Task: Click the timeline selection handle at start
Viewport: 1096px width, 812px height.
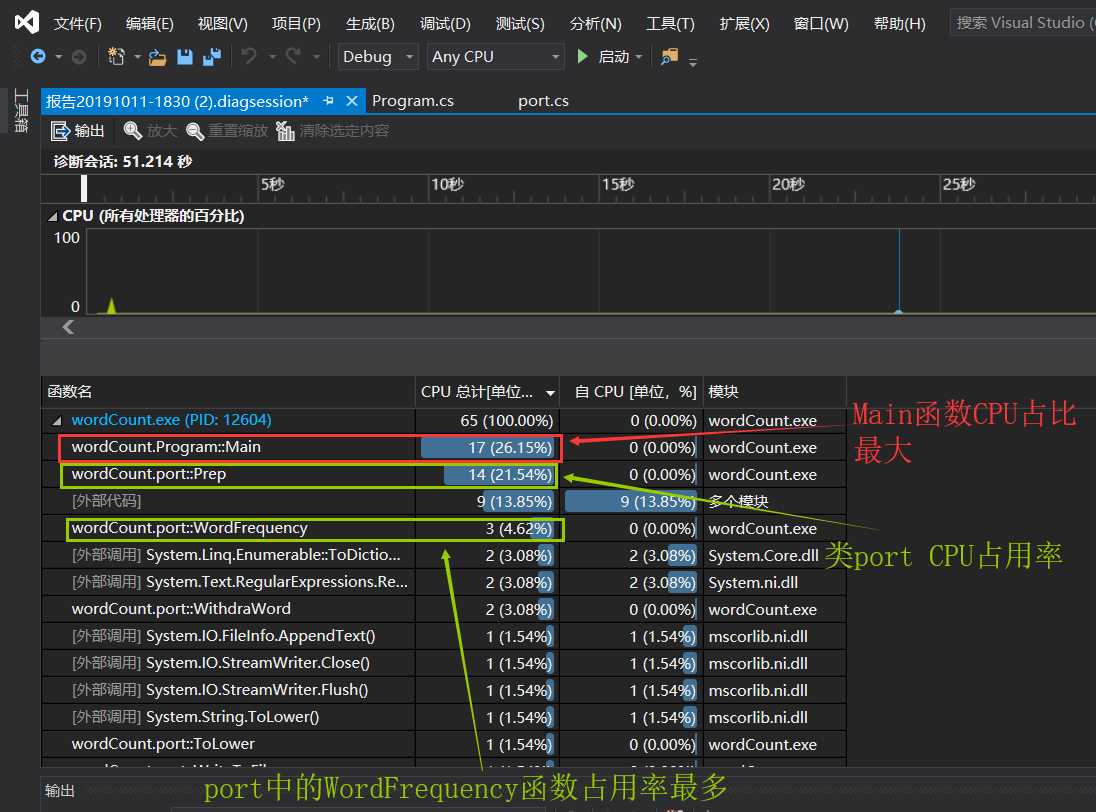Action: 84,189
